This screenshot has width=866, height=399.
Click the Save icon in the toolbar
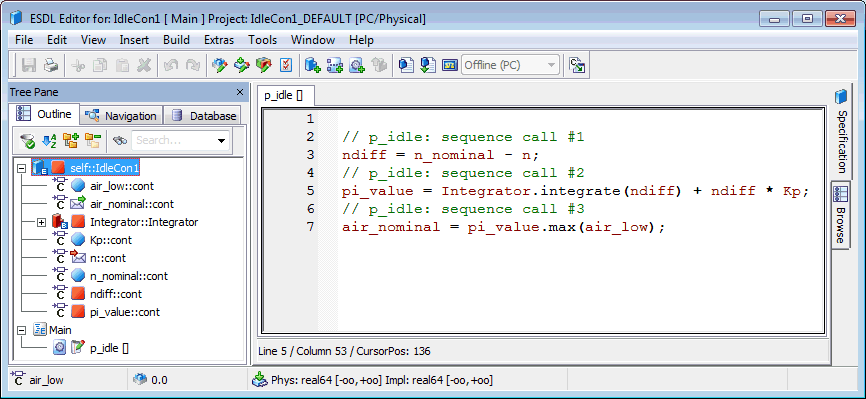[x=29, y=65]
